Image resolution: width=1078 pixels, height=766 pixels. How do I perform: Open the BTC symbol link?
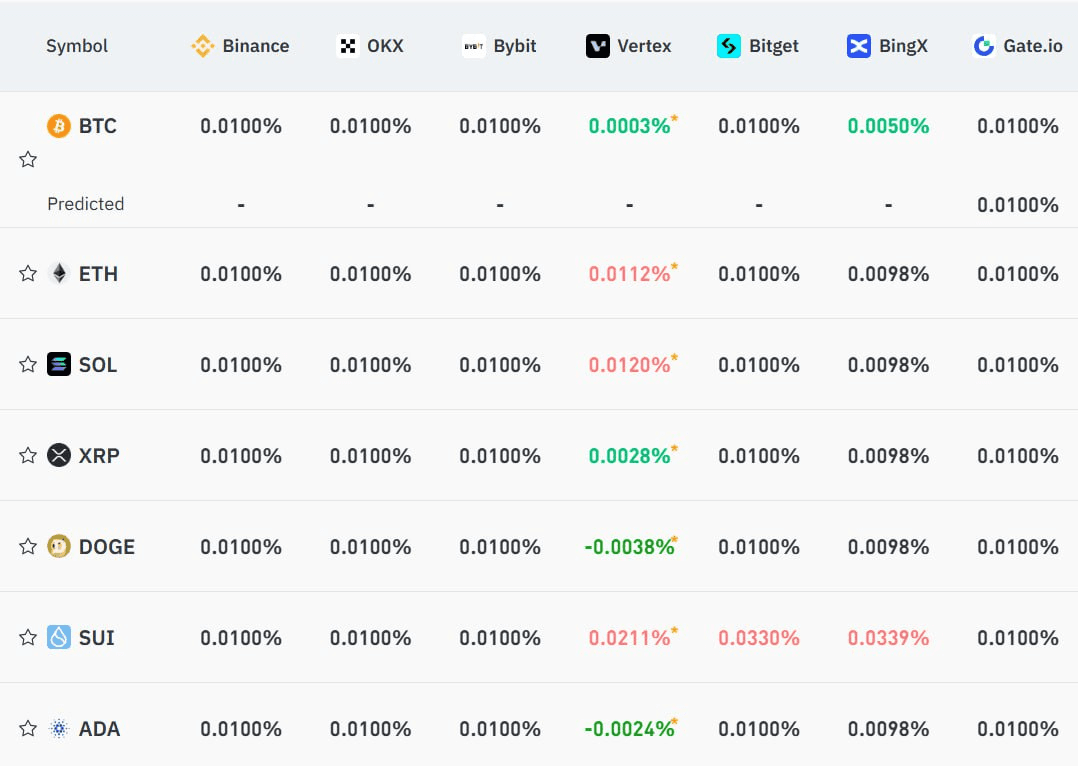[x=98, y=126]
